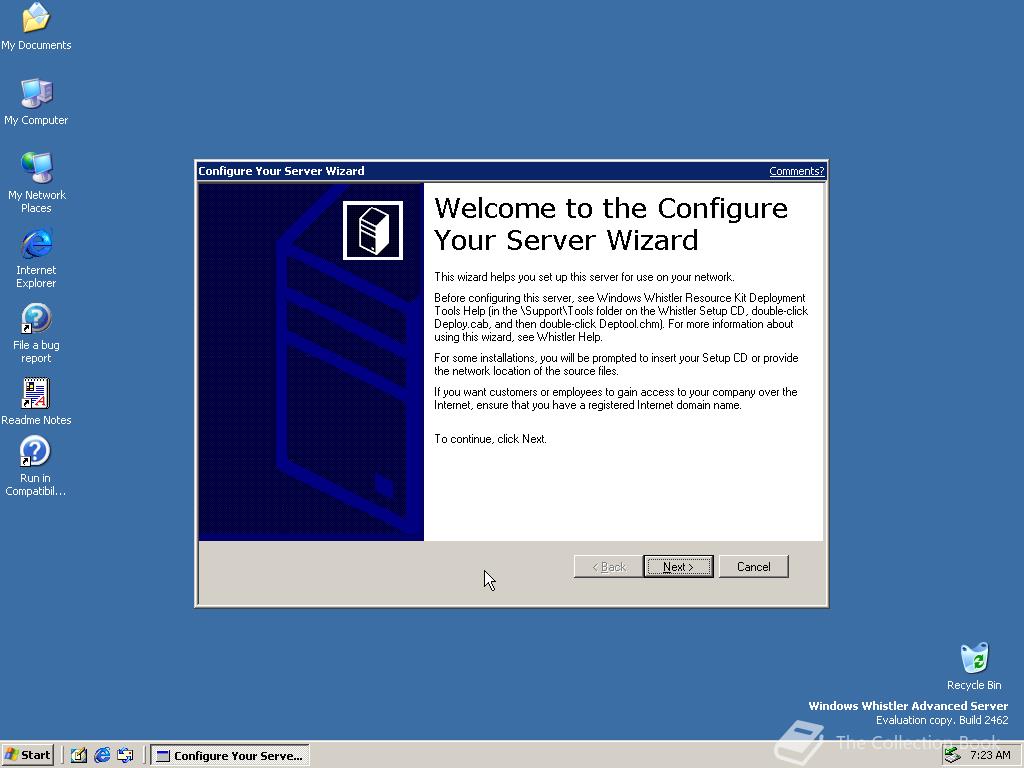Screen dimensions: 1024x768
Task: Click the 'Welcome to the Configure' heading
Action: coord(611,224)
